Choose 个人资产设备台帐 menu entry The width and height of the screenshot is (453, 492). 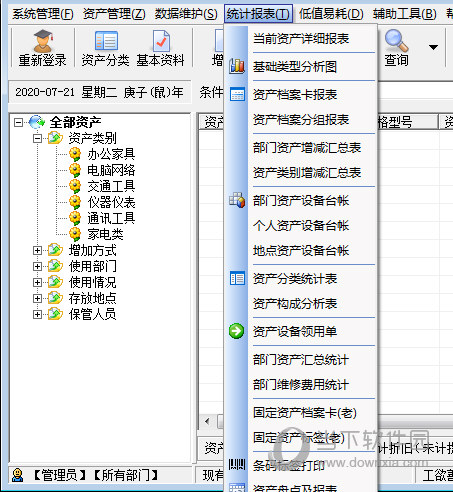tap(301, 226)
